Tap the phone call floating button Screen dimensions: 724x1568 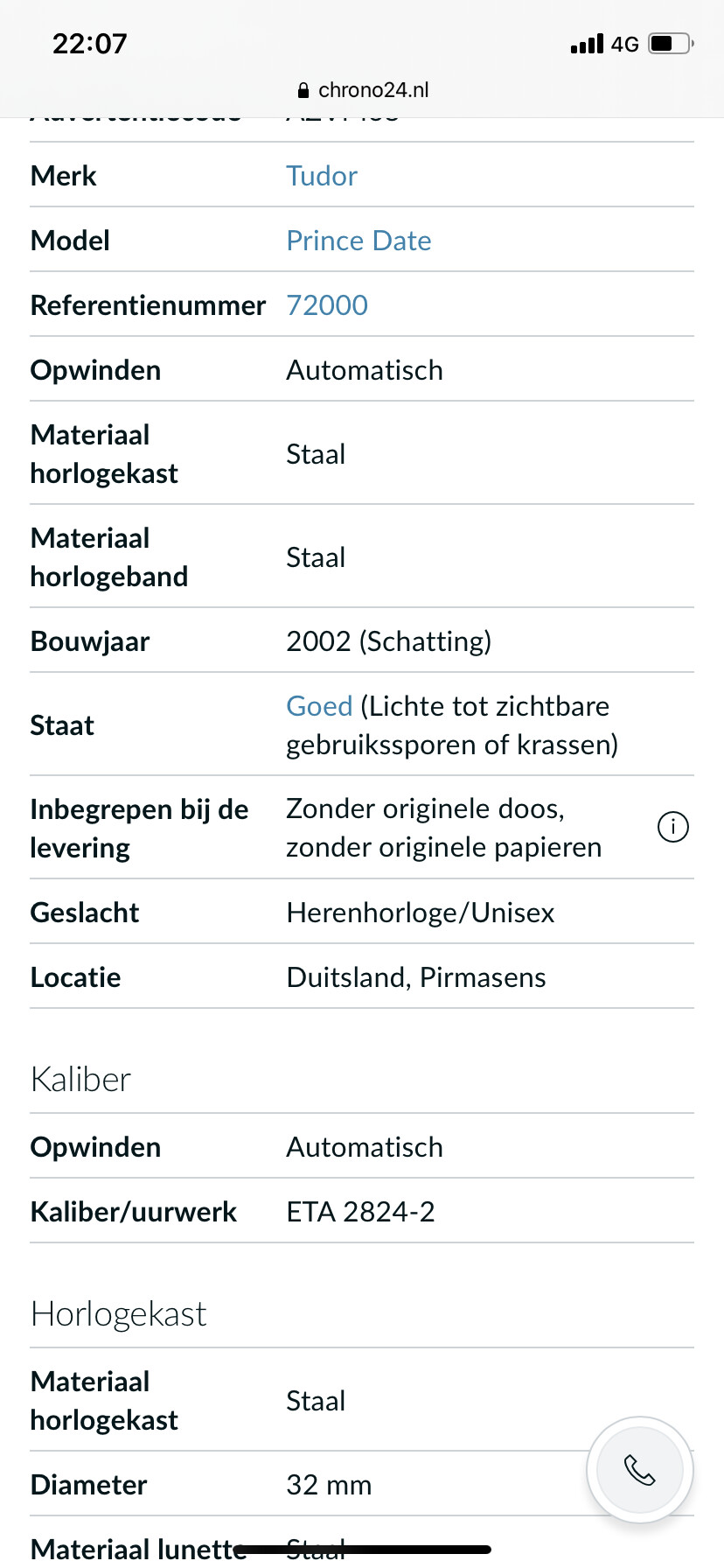(640, 1470)
